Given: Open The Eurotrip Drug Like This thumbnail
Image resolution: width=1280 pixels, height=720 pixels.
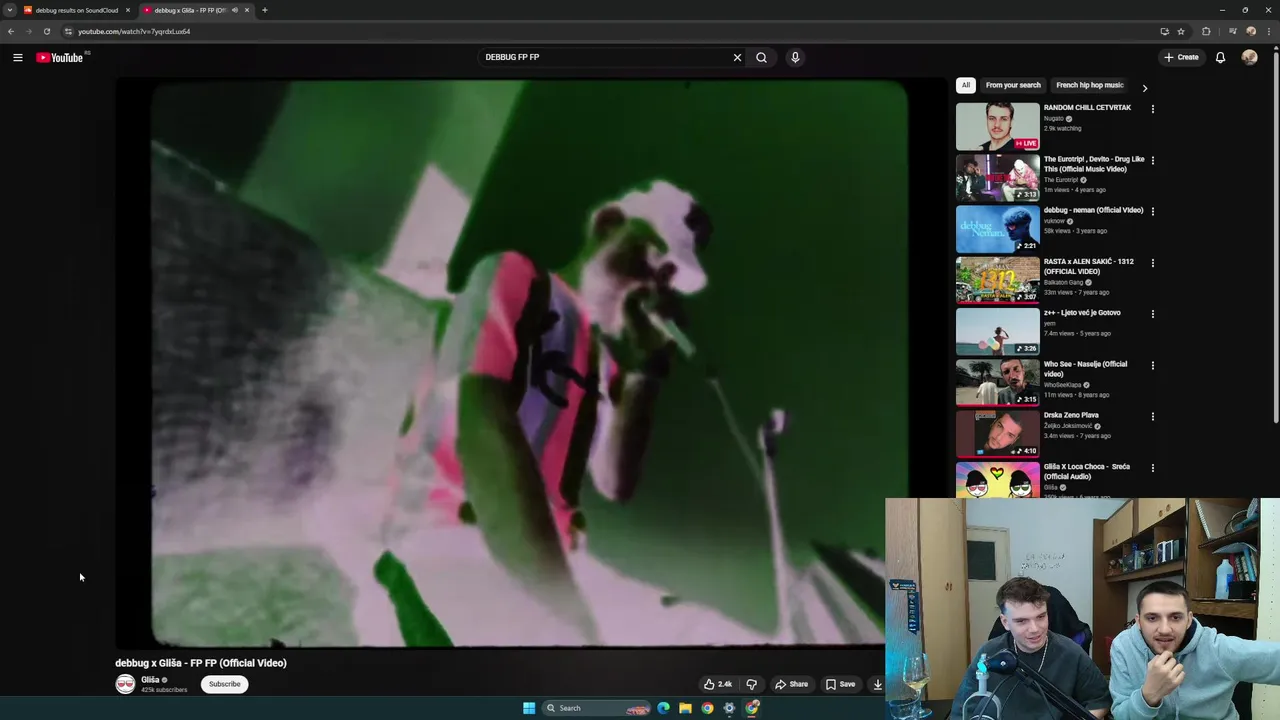Looking at the screenshot, I should tap(997, 177).
